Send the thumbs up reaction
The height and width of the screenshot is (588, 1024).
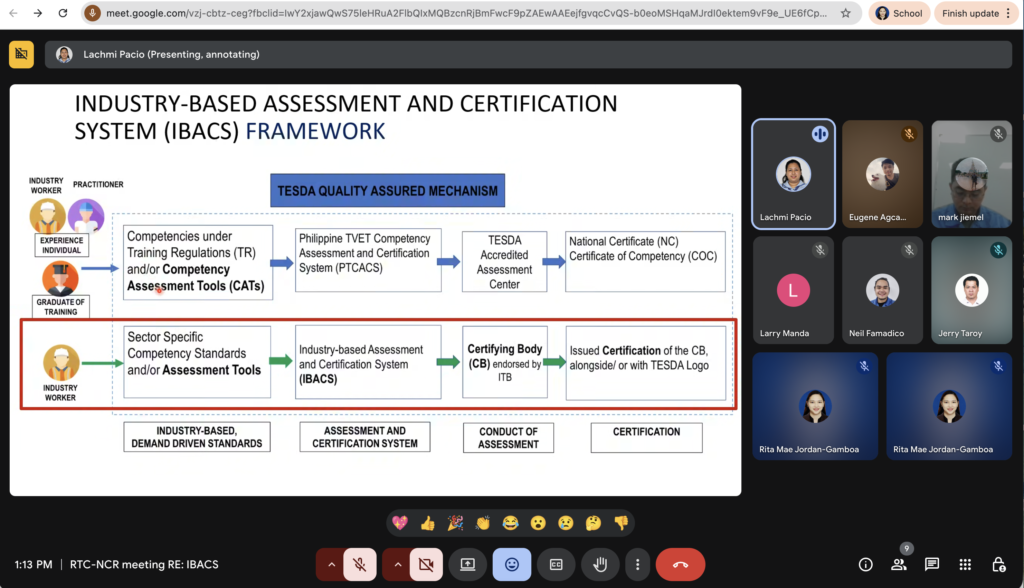[428, 522]
